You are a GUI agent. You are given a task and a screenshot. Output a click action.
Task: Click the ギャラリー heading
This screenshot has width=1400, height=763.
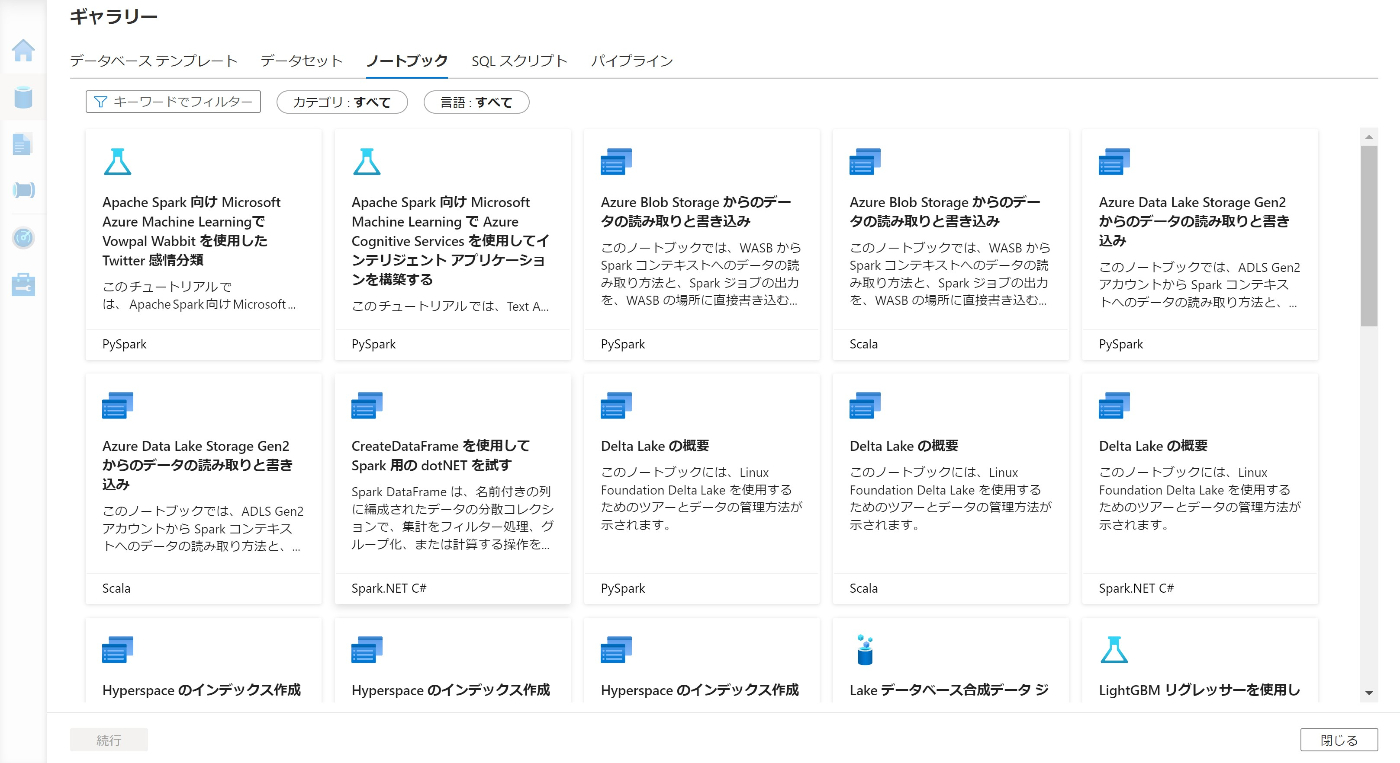click(x=114, y=17)
